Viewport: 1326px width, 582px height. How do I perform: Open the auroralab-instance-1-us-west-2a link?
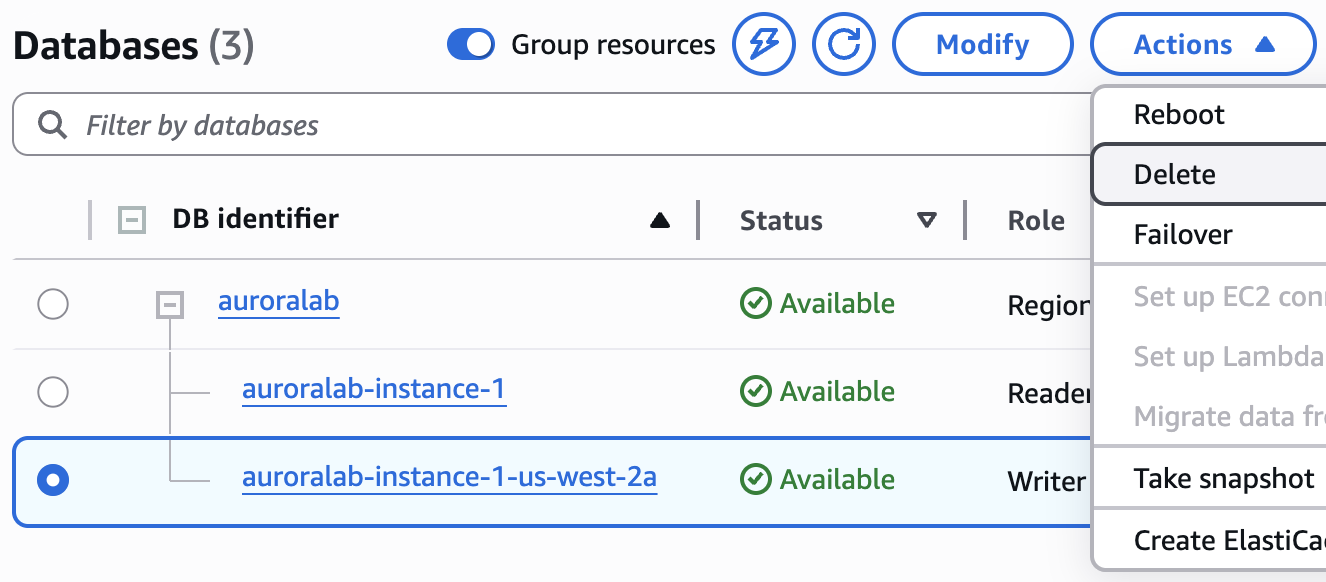449,478
